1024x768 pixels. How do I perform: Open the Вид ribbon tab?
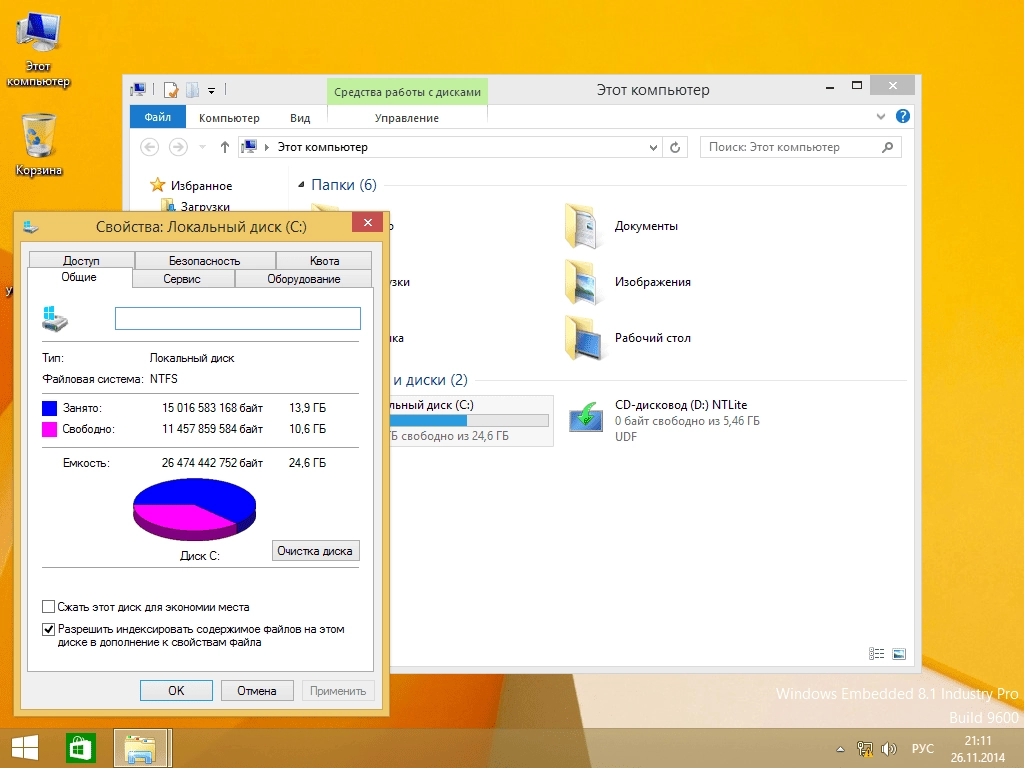point(300,118)
